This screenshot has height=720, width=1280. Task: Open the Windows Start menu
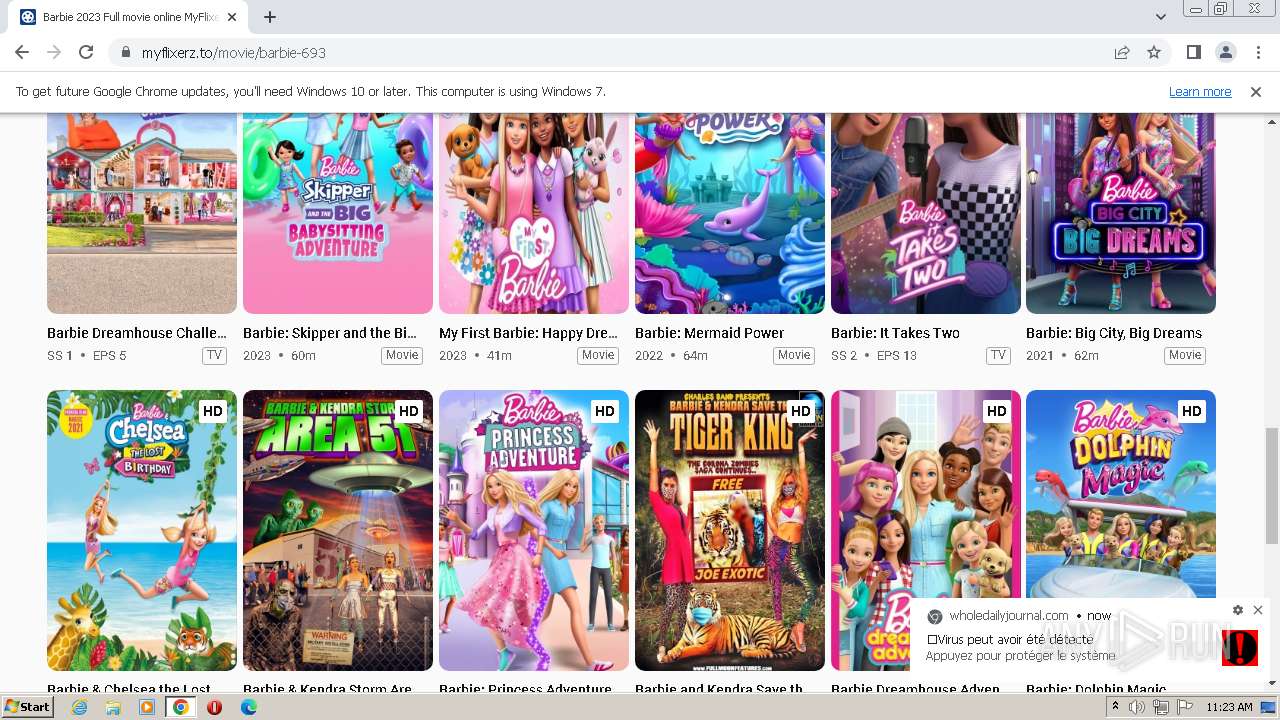(28, 707)
